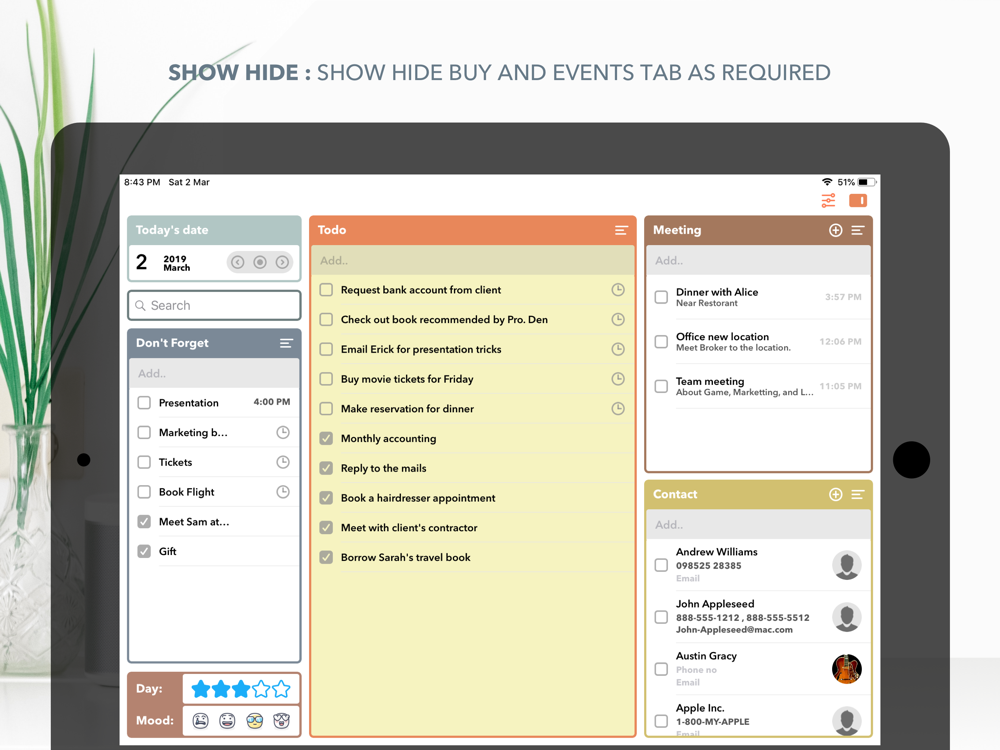Open Make reservation for dinner task
The width and height of the screenshot is (1000, 750).
click(x=473, y=409)
